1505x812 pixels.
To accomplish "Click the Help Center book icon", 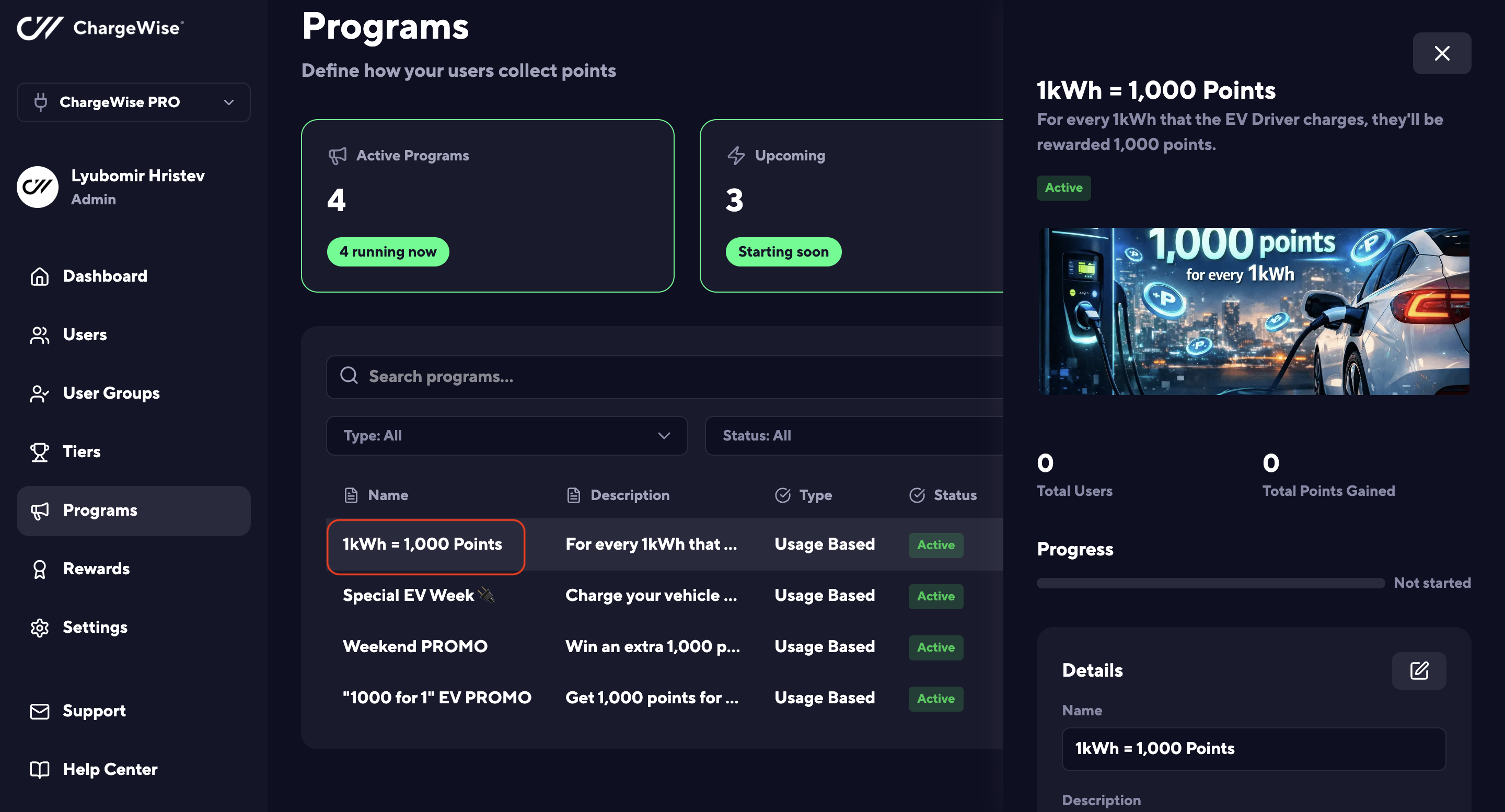I will pyautogui.click(x=39, y=769).
